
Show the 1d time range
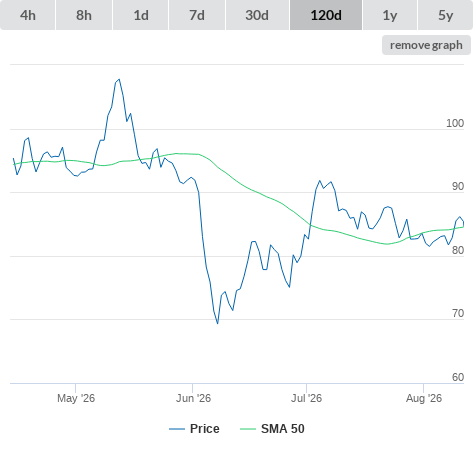click(141, 15)
